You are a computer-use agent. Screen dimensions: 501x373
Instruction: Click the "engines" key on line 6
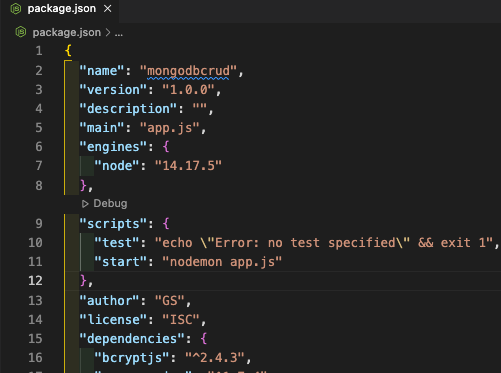coord(113,147)
